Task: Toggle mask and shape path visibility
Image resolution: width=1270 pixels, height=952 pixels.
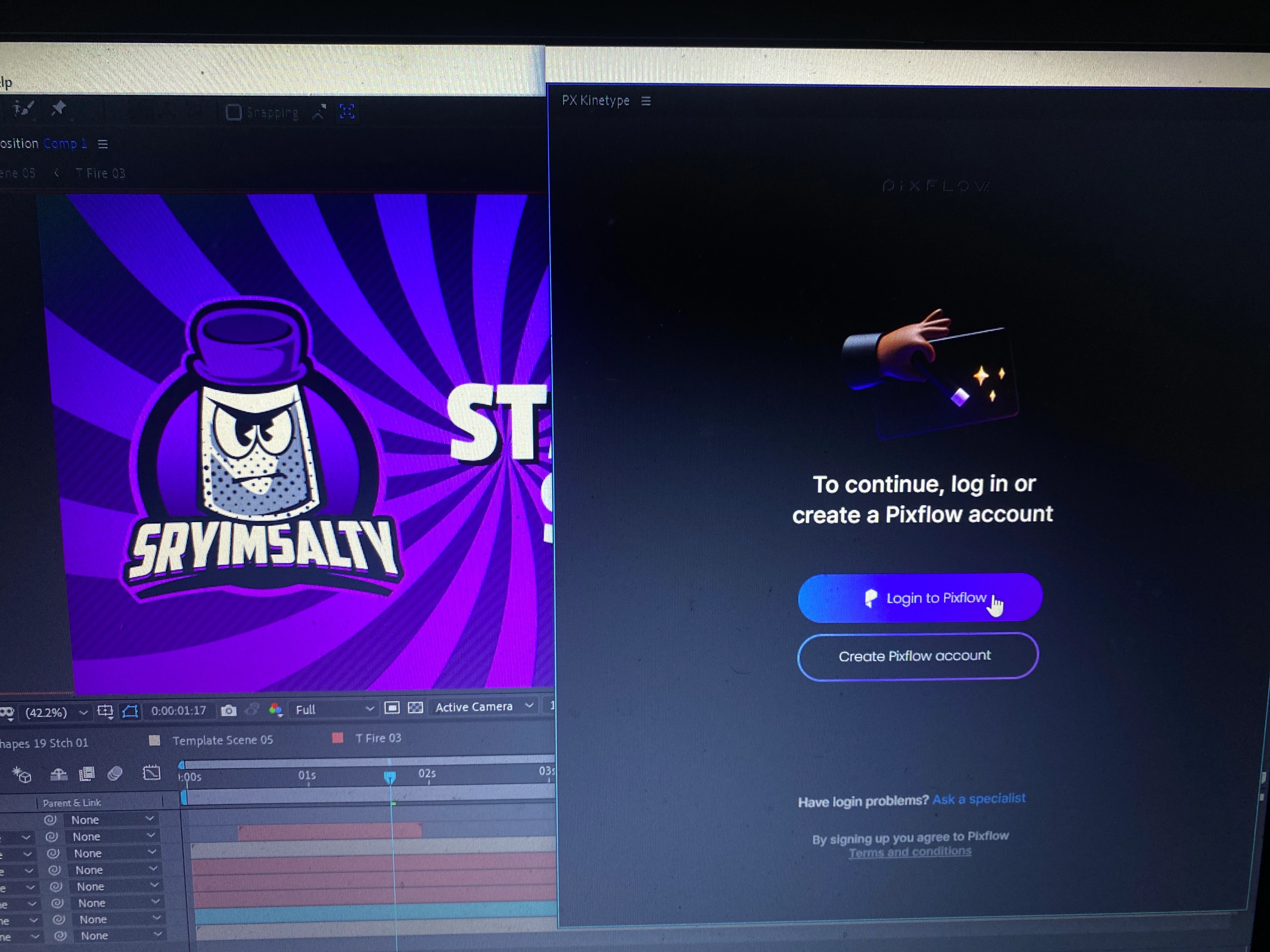Action: 130,711
